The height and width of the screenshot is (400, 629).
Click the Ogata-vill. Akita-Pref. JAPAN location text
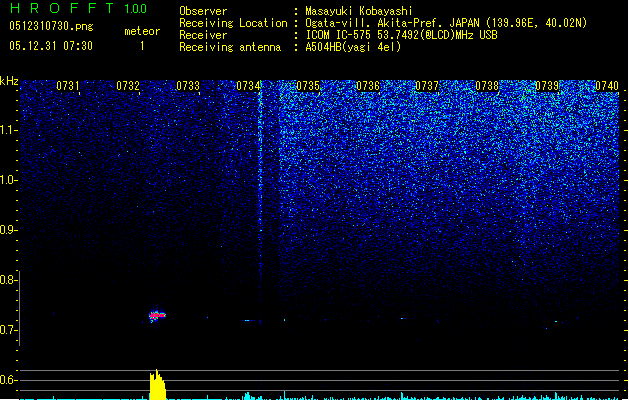(x=446, y=23)
